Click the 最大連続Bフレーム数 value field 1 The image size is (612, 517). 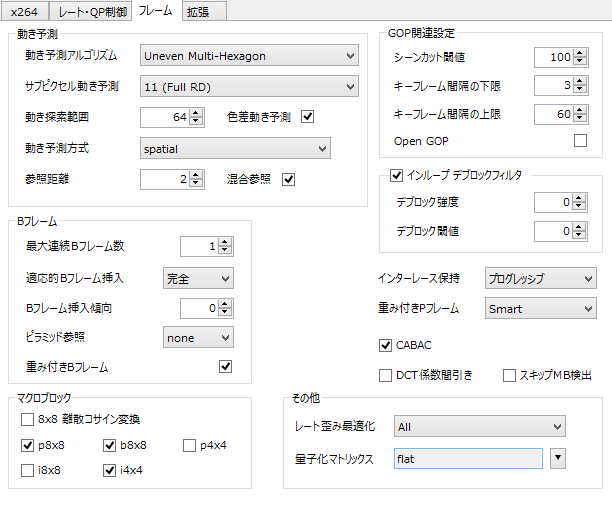click(199, 247)
